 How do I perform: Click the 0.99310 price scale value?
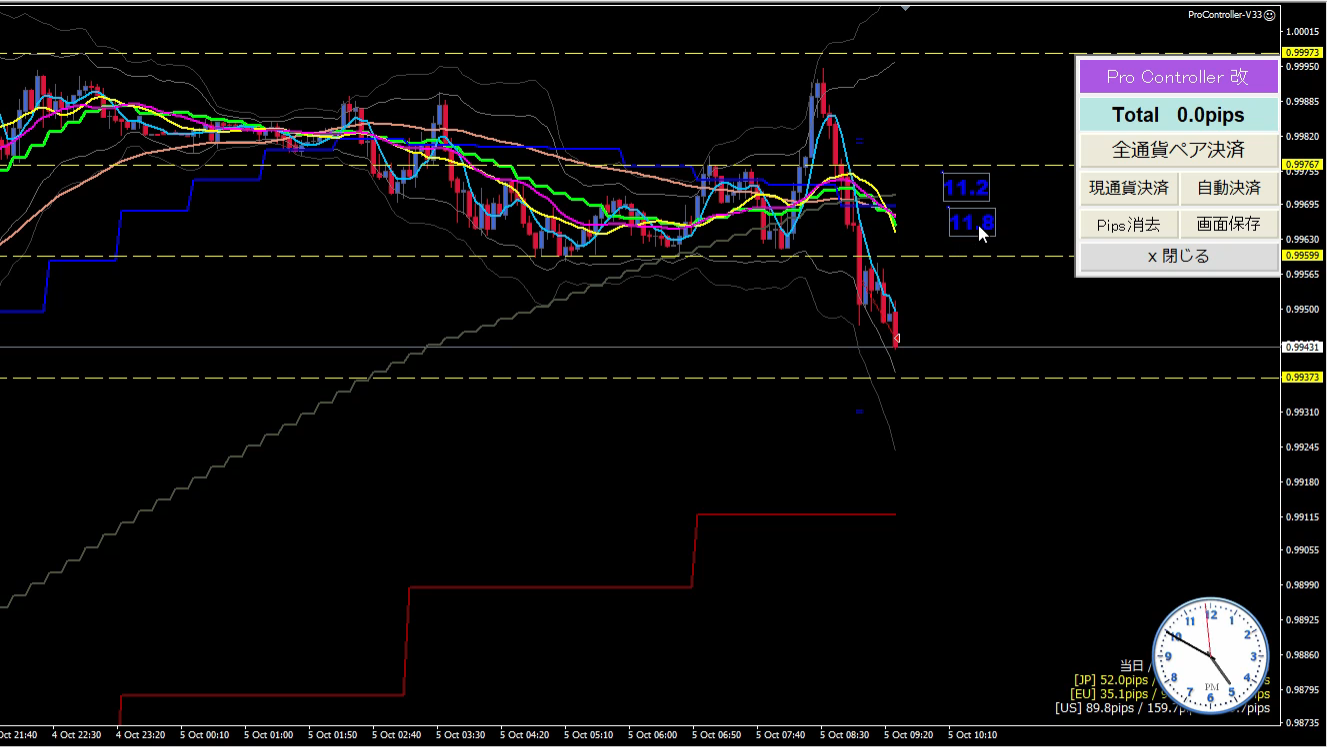(1303, 412)
